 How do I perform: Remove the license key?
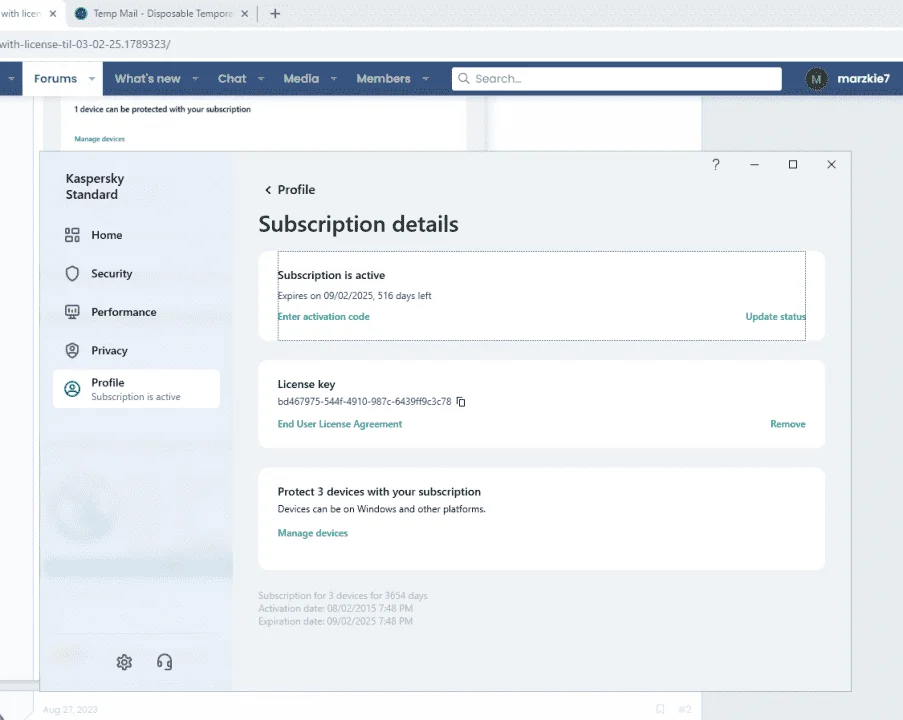click(788, 424)
